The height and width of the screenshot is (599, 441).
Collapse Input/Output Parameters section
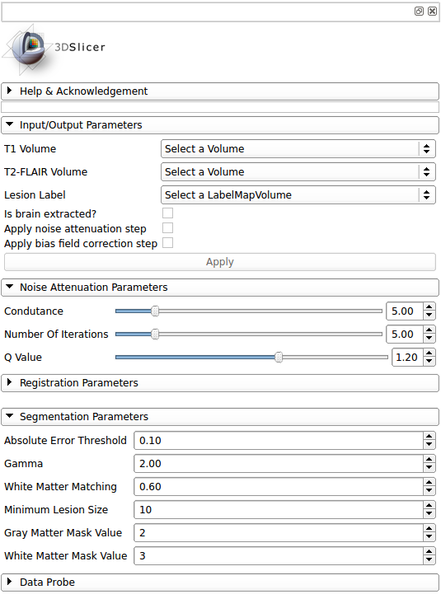220,125
